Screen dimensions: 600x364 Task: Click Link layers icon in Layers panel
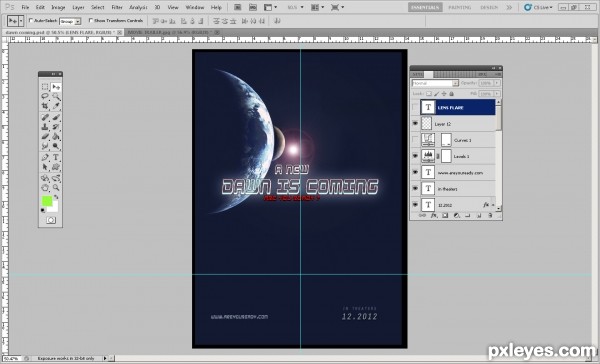422,216
